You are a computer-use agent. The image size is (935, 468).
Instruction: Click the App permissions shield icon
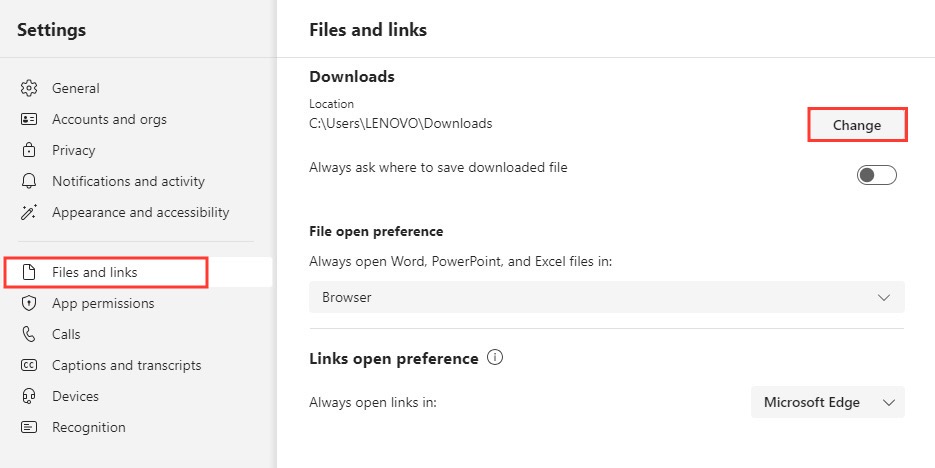tap(29, 303)
